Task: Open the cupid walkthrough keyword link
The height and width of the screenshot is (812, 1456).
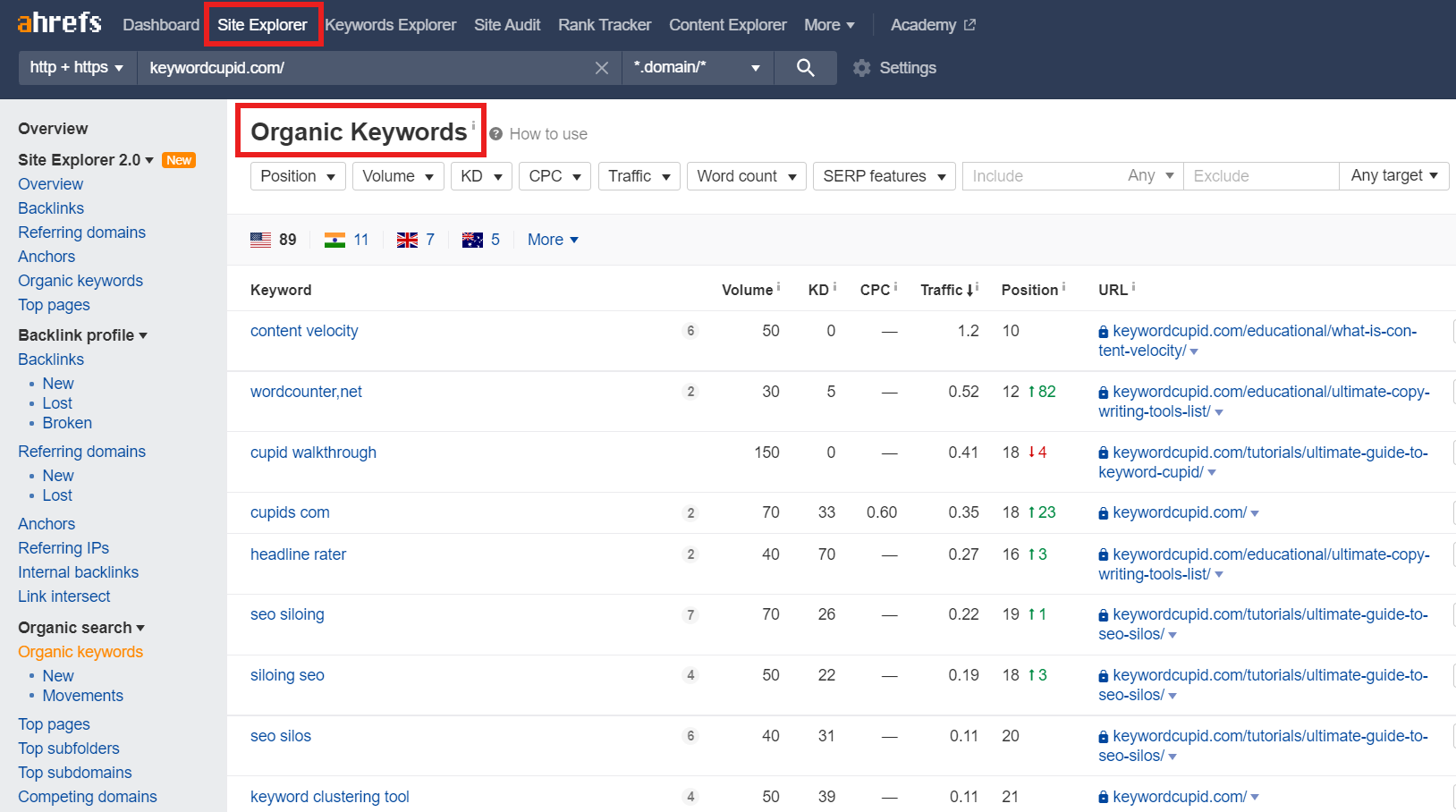Action: pos(313,453)
